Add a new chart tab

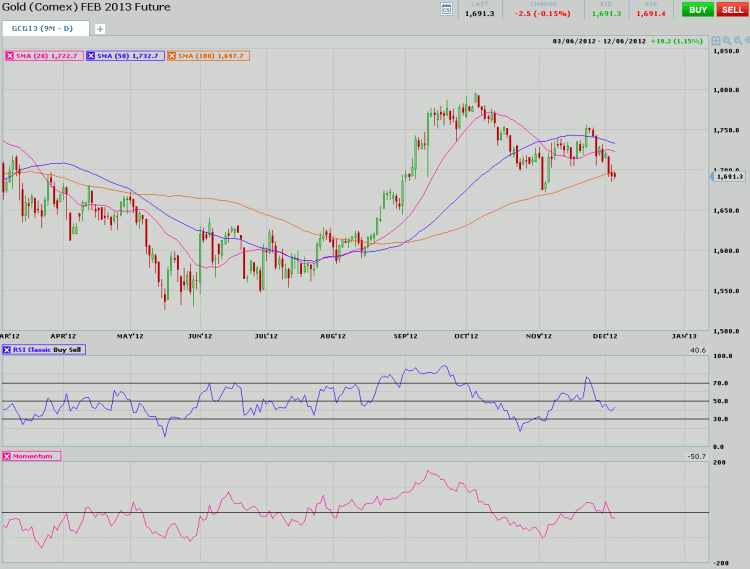point(99,29)
